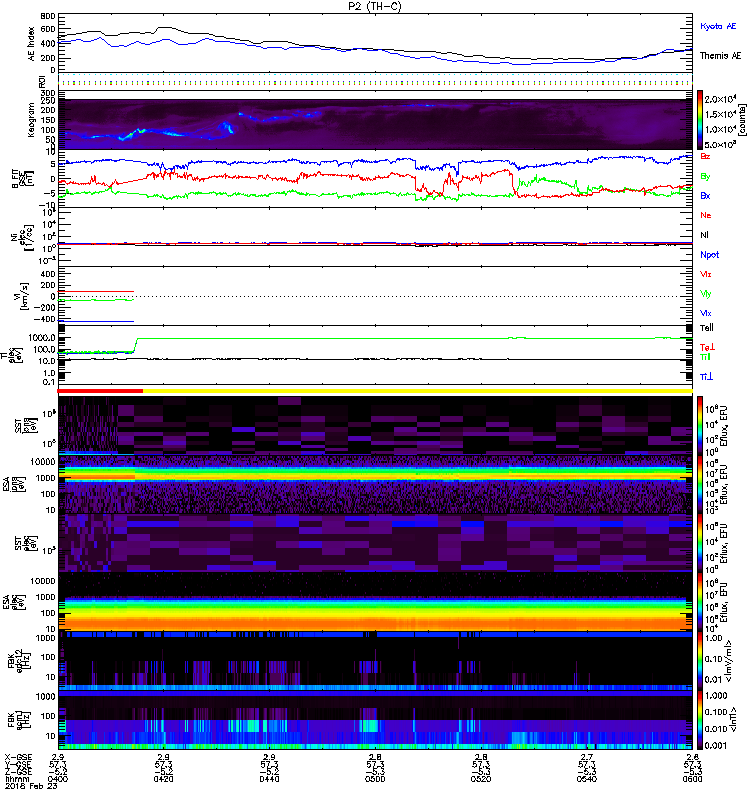The height and width of the screenshot is (800, 750).
Task: Select the 0500 time tick label
Action: tap(375, 779)
